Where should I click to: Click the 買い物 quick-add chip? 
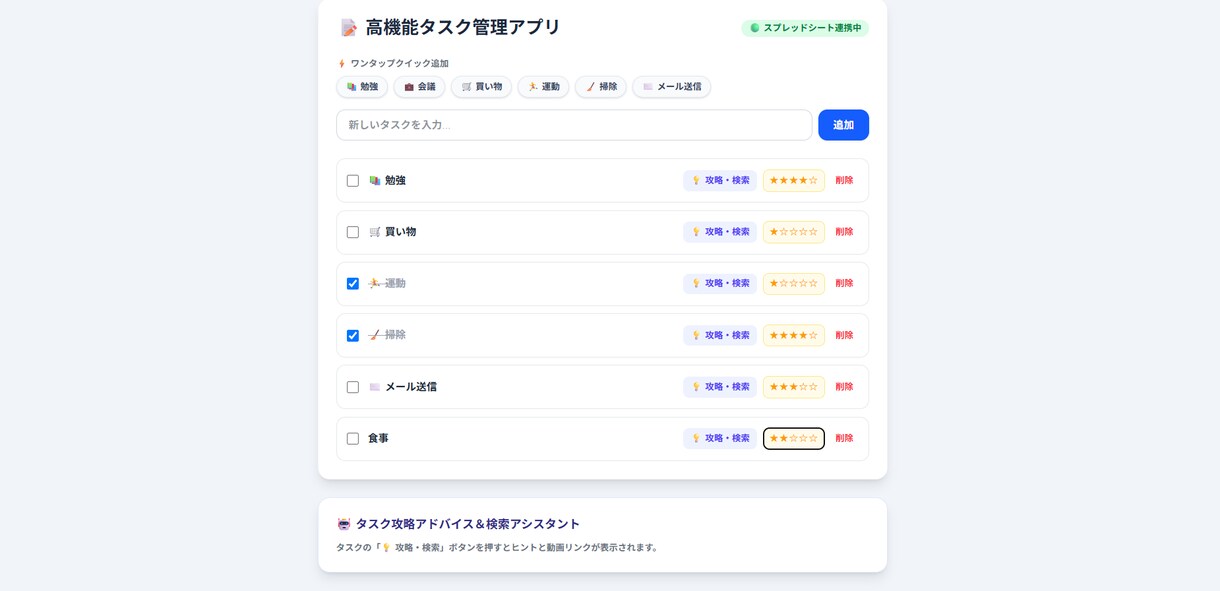(x=481, y=87)
